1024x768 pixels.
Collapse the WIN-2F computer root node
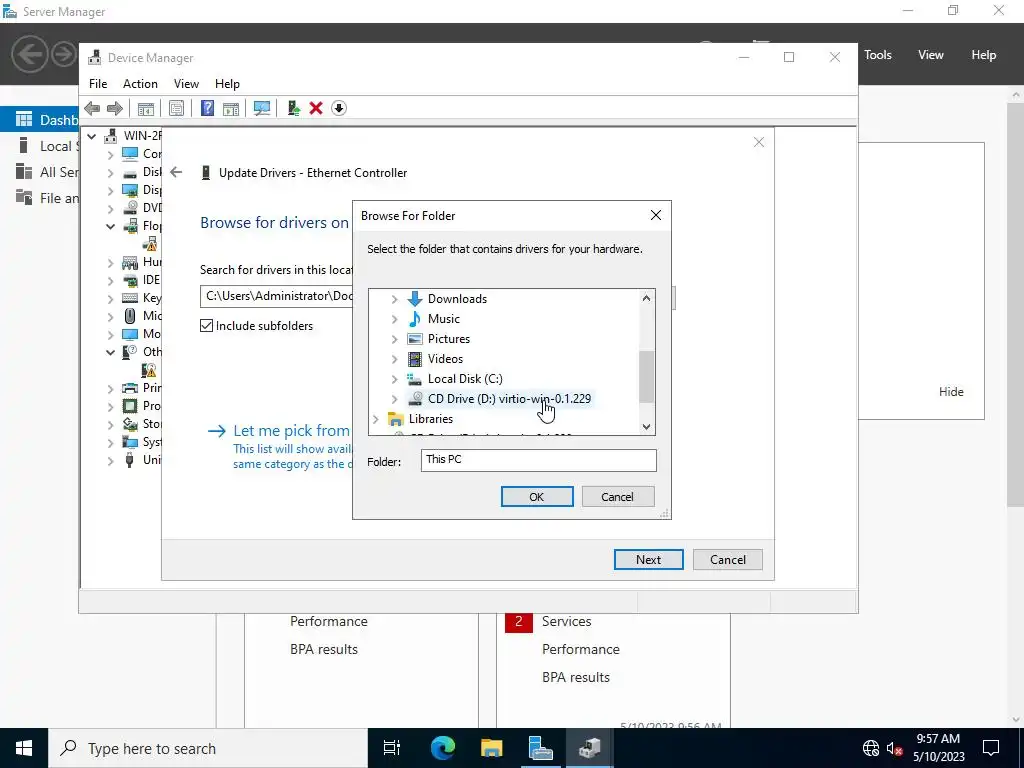92,136
